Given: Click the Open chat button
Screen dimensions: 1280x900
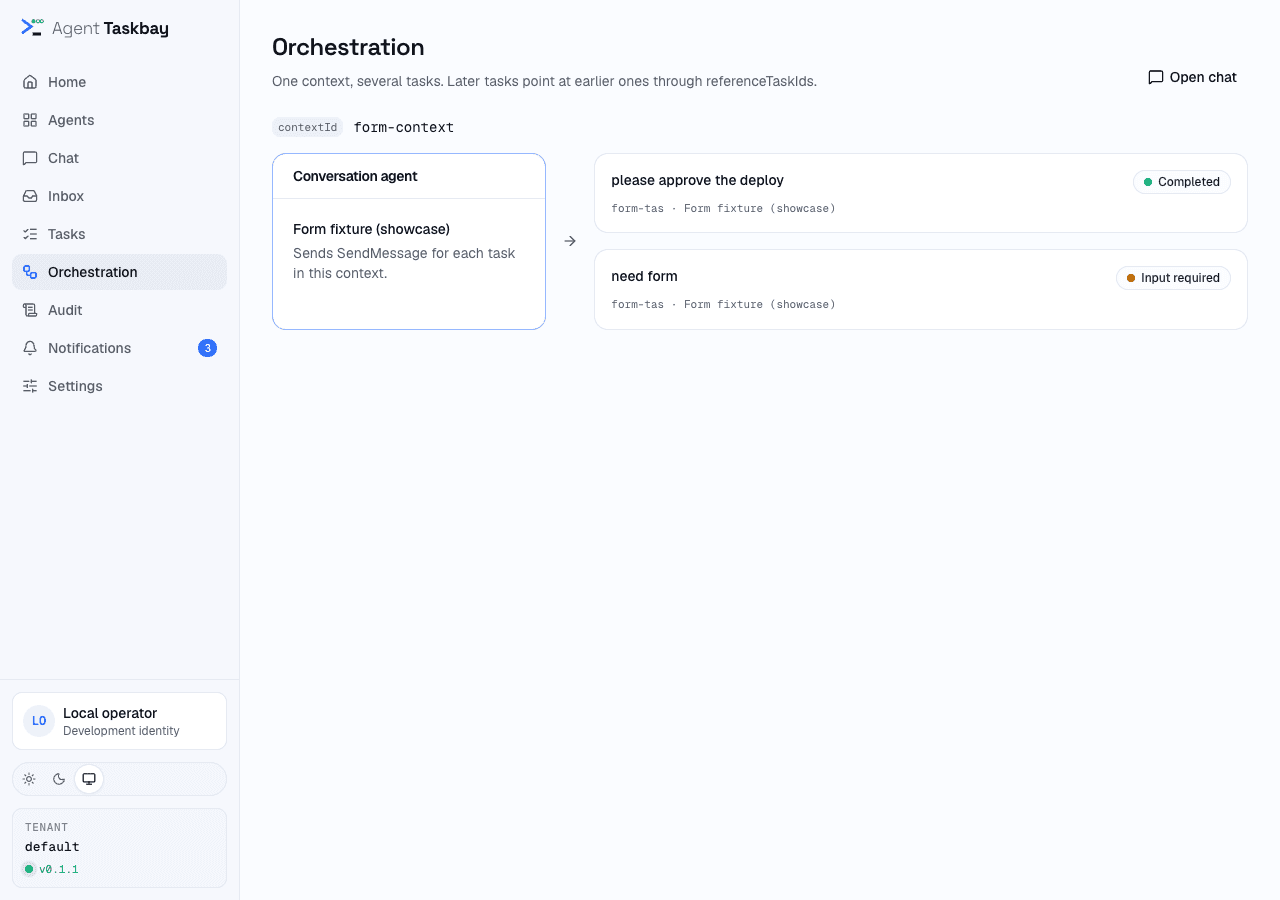Looking at the screenshot, I should pos(1192,77).
